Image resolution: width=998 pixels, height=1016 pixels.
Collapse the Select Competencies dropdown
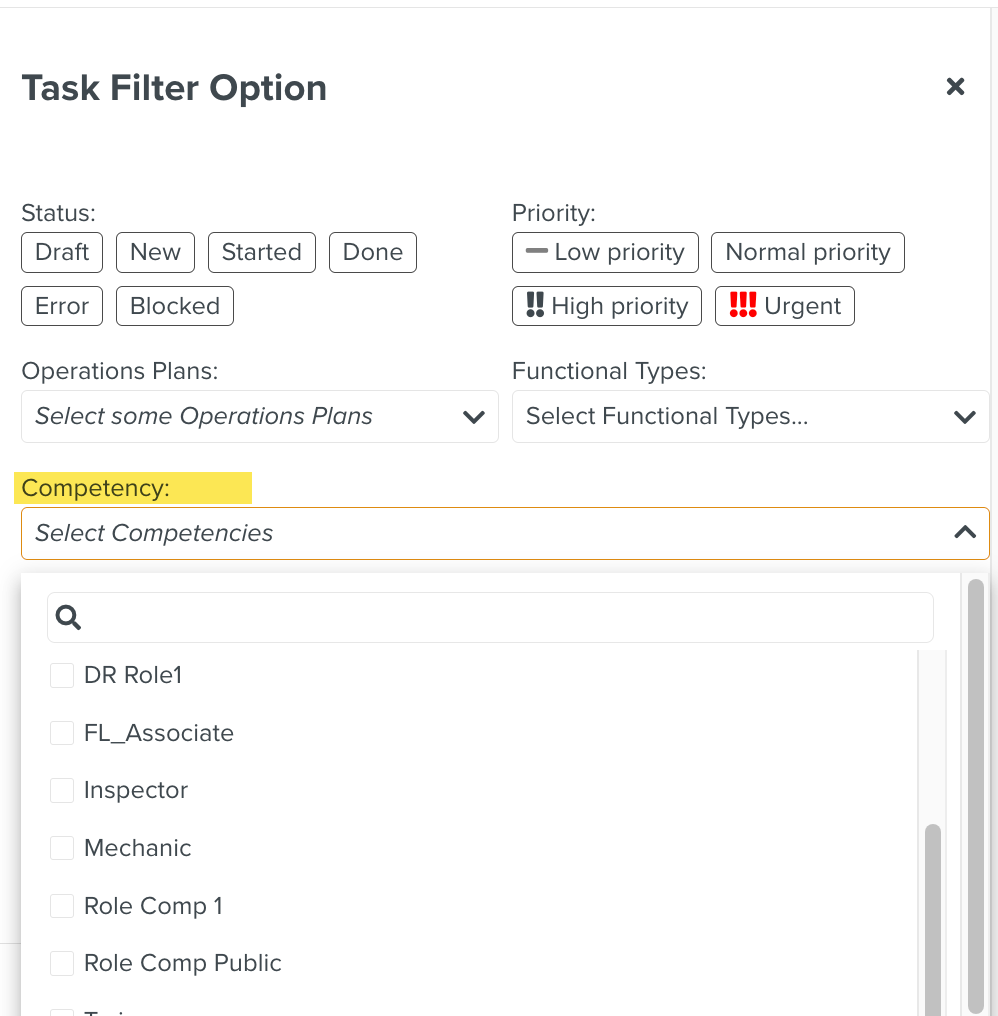click(x=965, y=533)
